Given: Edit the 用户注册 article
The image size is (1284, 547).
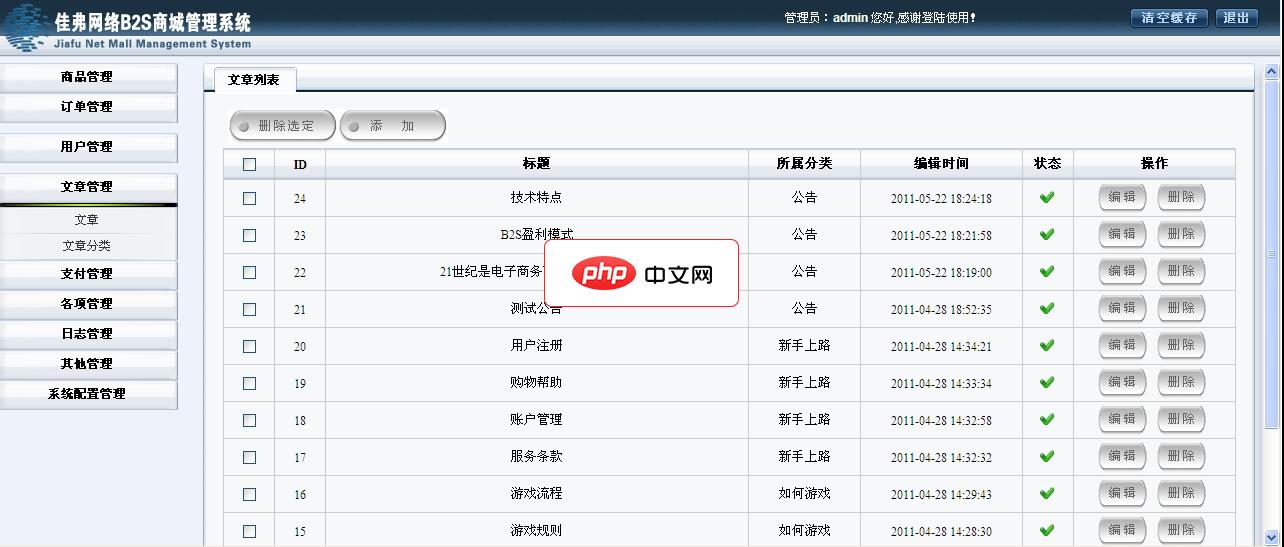Looking at the screenshot, I should [x=1123, y=345].
